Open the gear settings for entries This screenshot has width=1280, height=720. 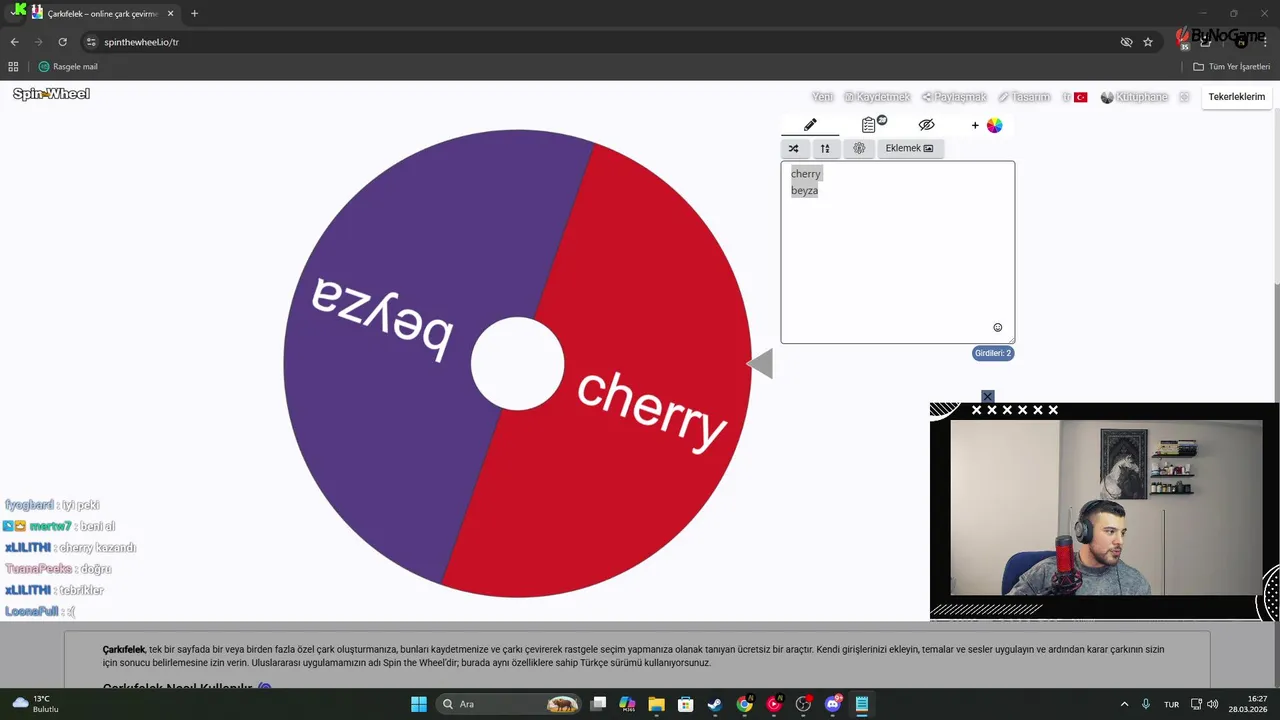(x=859, y=148)
